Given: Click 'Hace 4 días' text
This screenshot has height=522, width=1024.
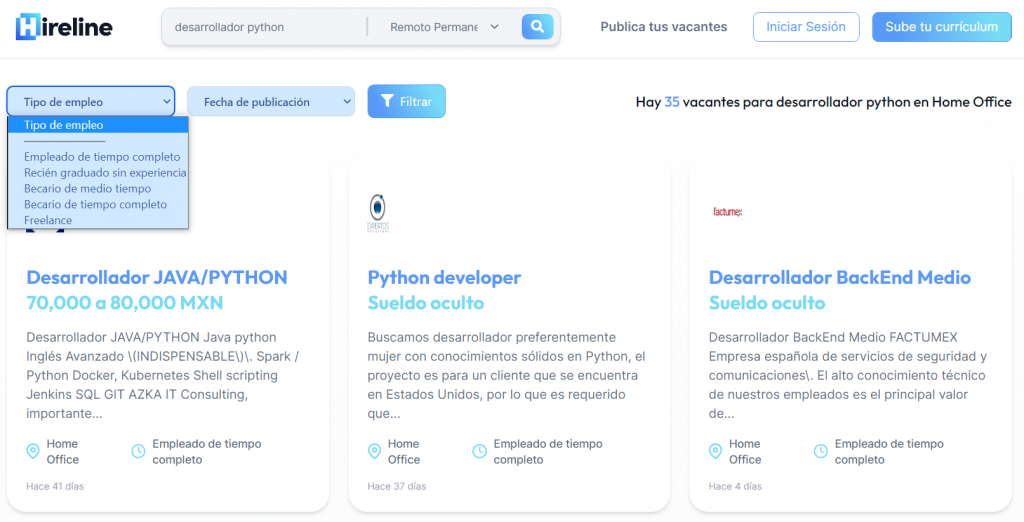Looking at the screenshot, I should tap(735, 486).
